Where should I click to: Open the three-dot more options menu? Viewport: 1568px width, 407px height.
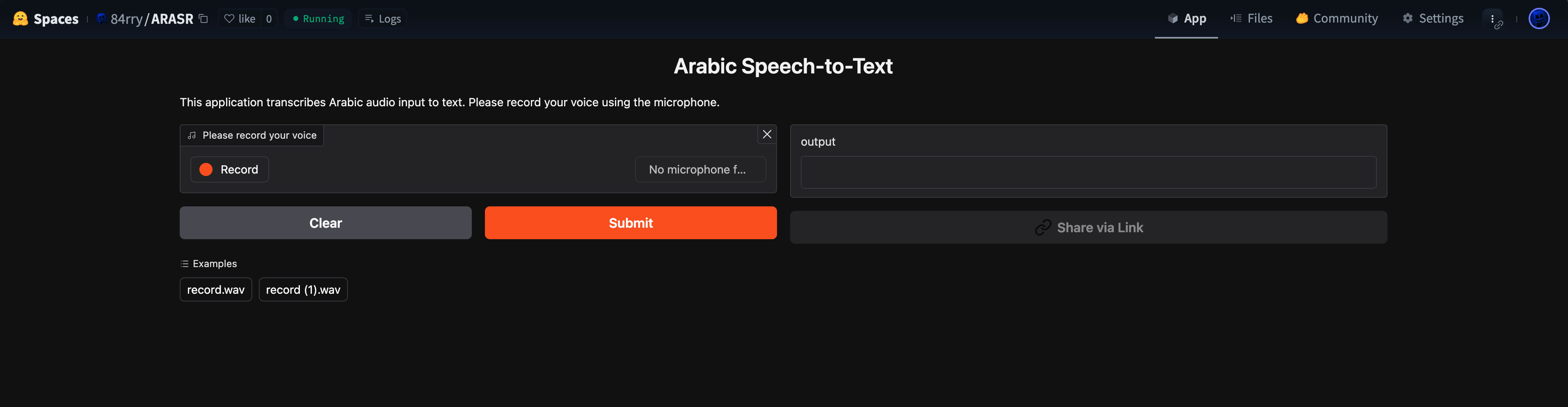1493,19
